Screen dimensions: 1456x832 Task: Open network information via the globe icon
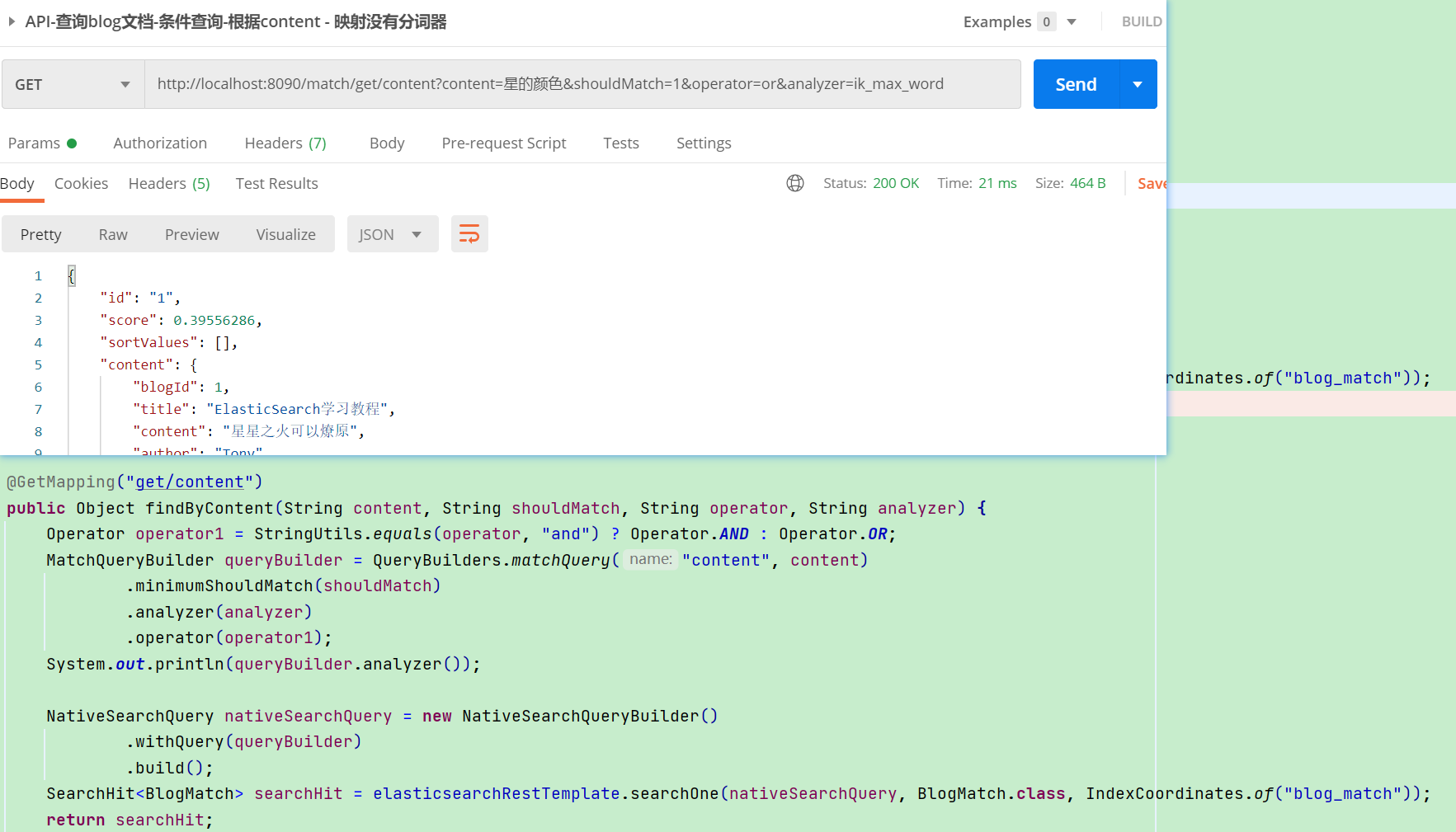794,183
